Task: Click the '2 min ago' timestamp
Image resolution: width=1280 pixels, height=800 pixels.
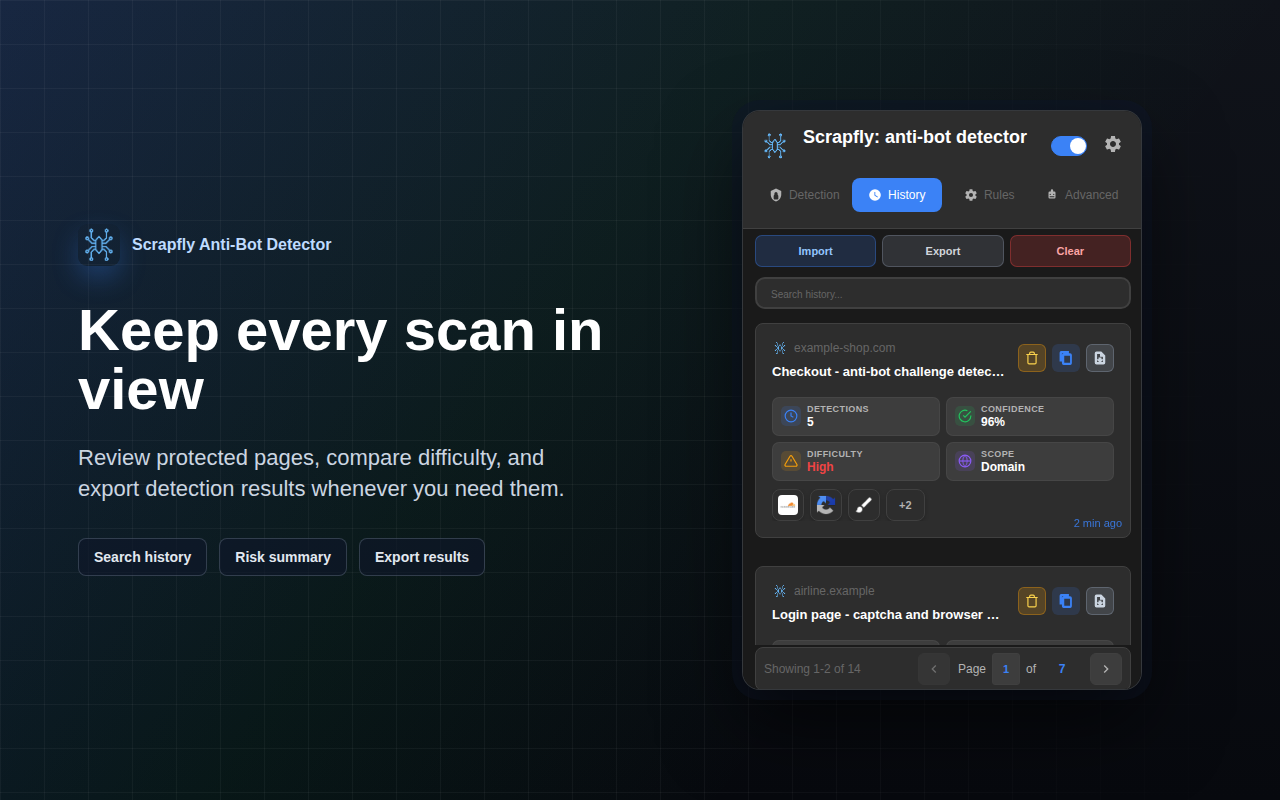Action: [x=1098, y=523]
